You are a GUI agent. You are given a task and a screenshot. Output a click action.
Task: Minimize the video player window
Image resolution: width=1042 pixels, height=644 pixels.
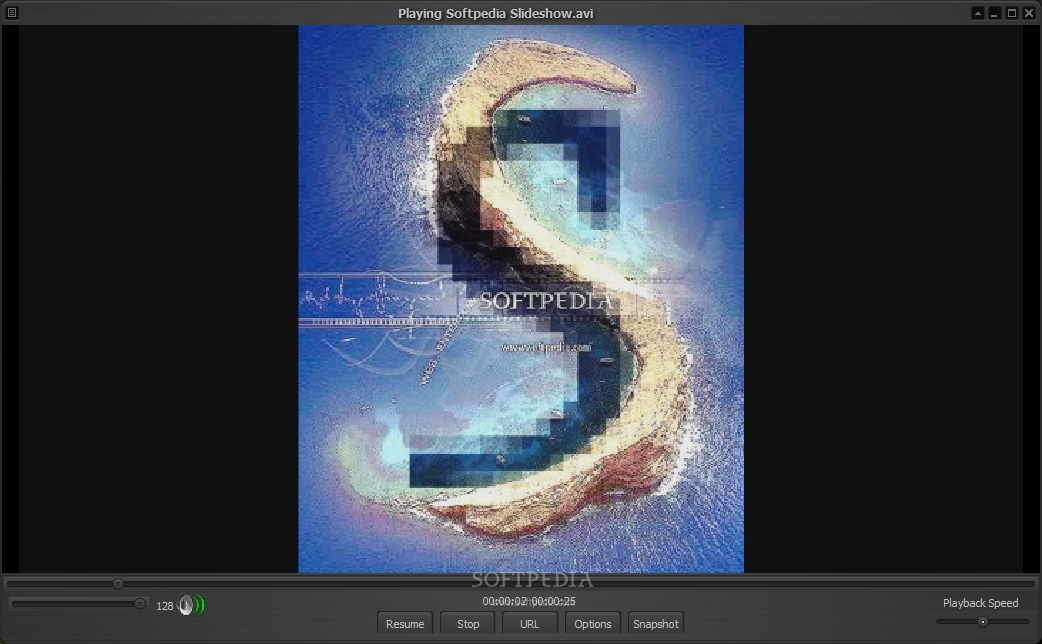tap(994, 13)
